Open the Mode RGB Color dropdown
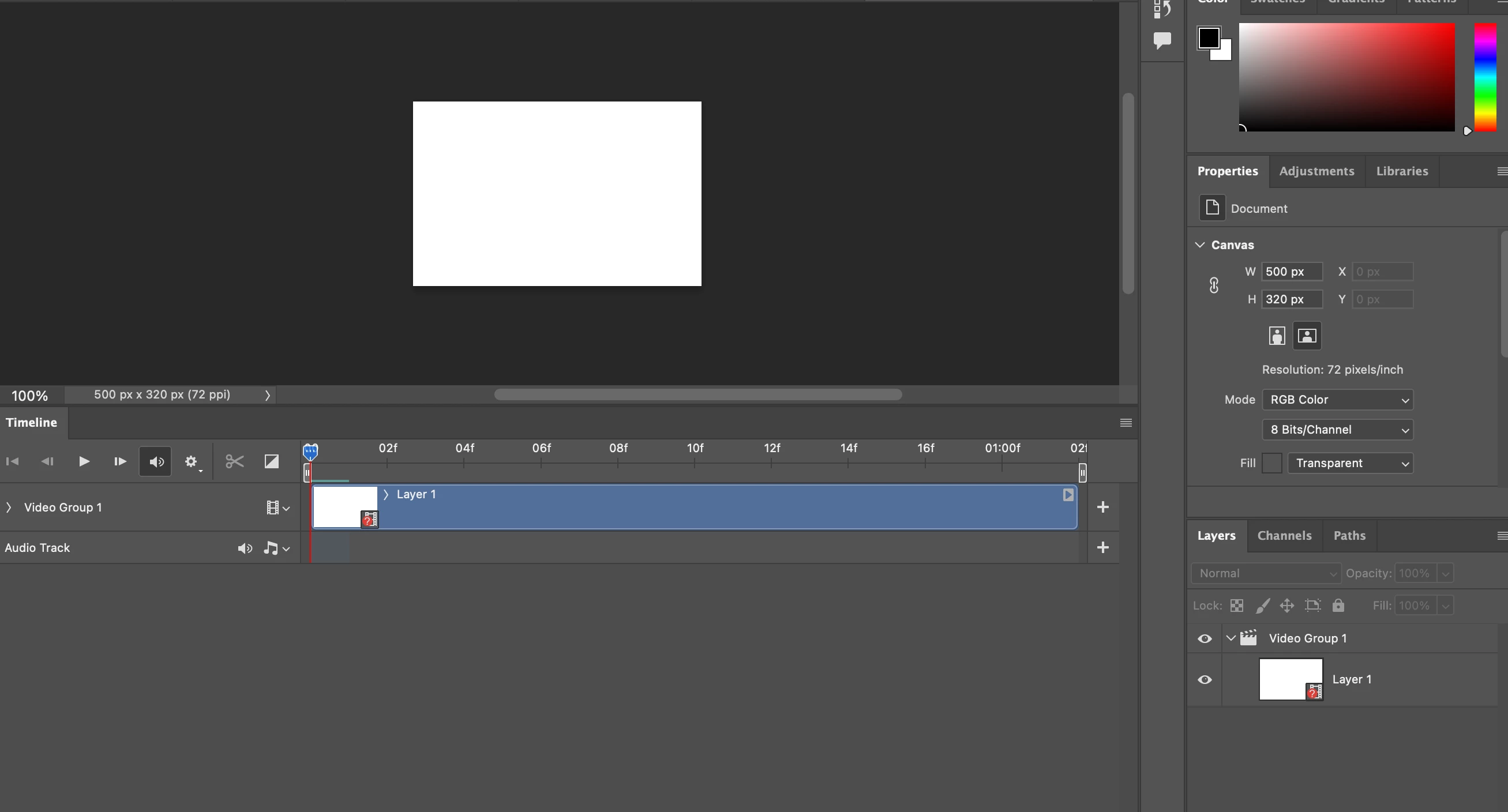 point(1338,400)
